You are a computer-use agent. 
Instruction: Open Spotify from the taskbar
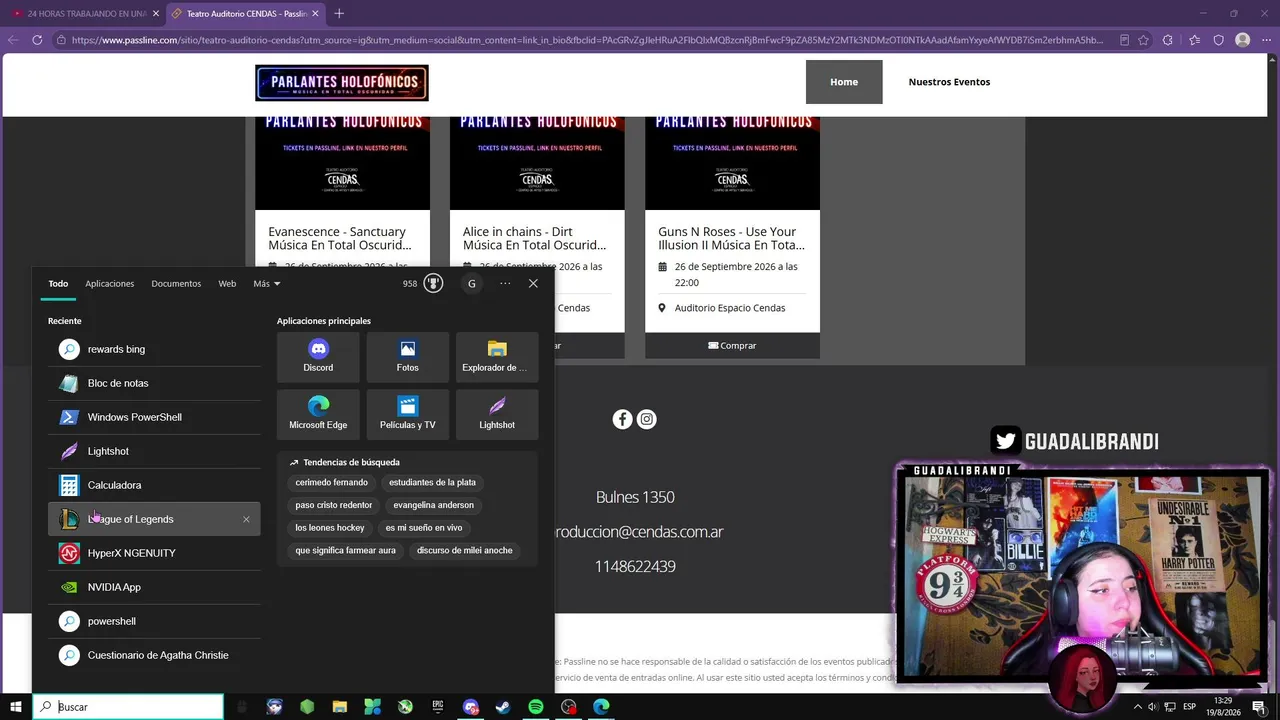(x=536, y=707)
